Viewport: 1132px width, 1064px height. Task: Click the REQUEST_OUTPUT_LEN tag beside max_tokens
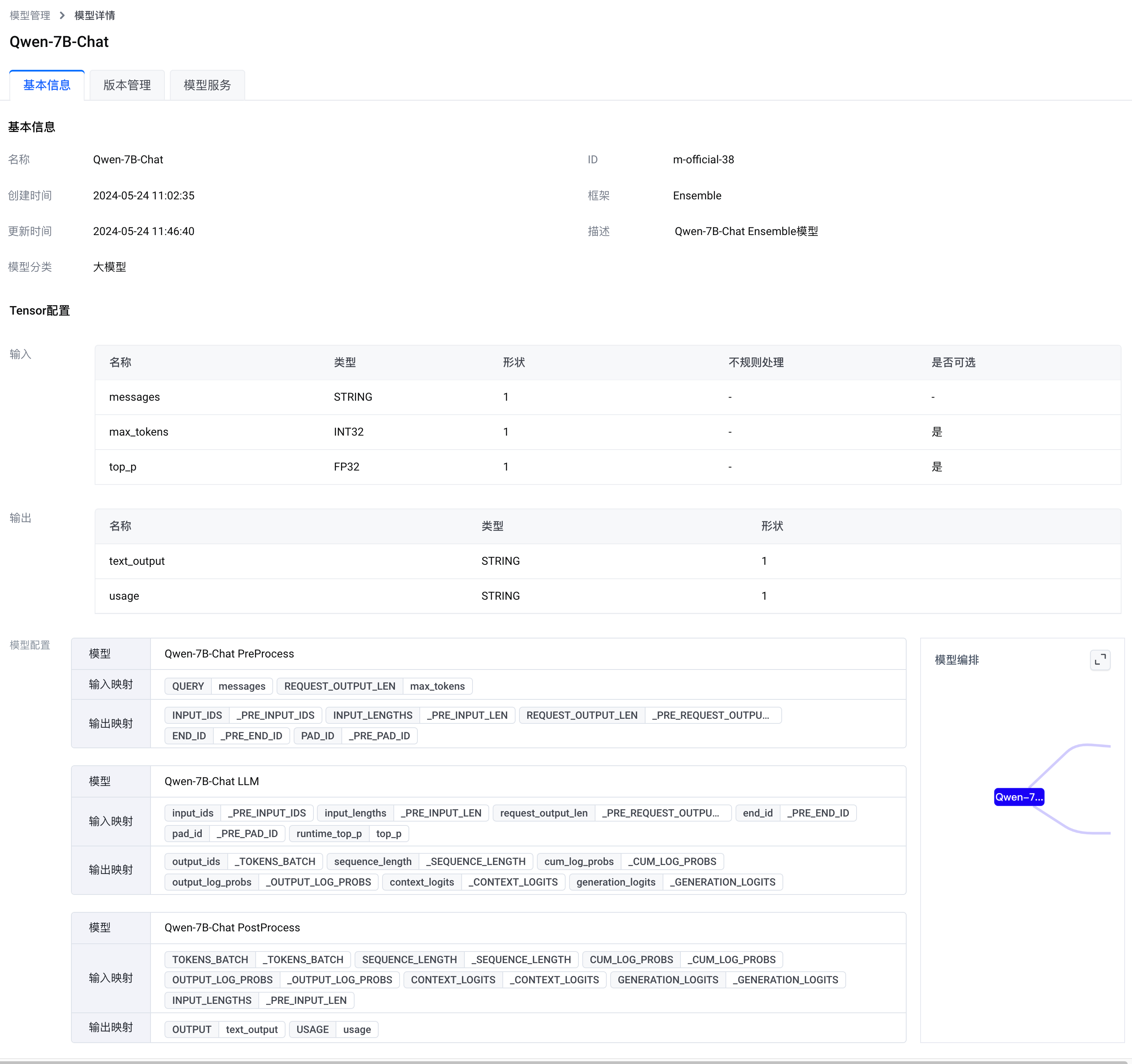pyautogui.click(x=339, y=686)
